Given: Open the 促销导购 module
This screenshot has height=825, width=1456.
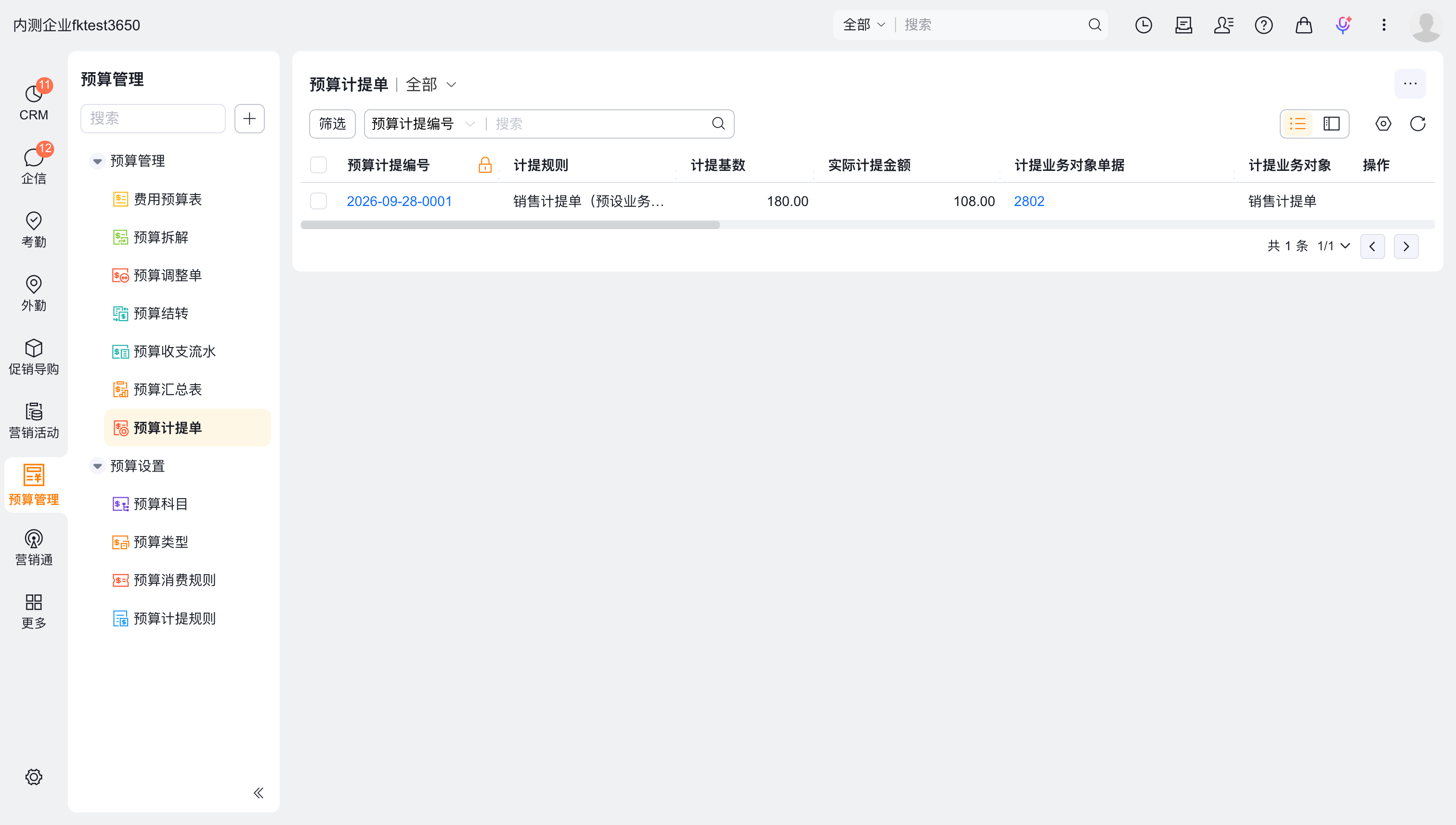Looking at the screenshot, I should 33,357.
